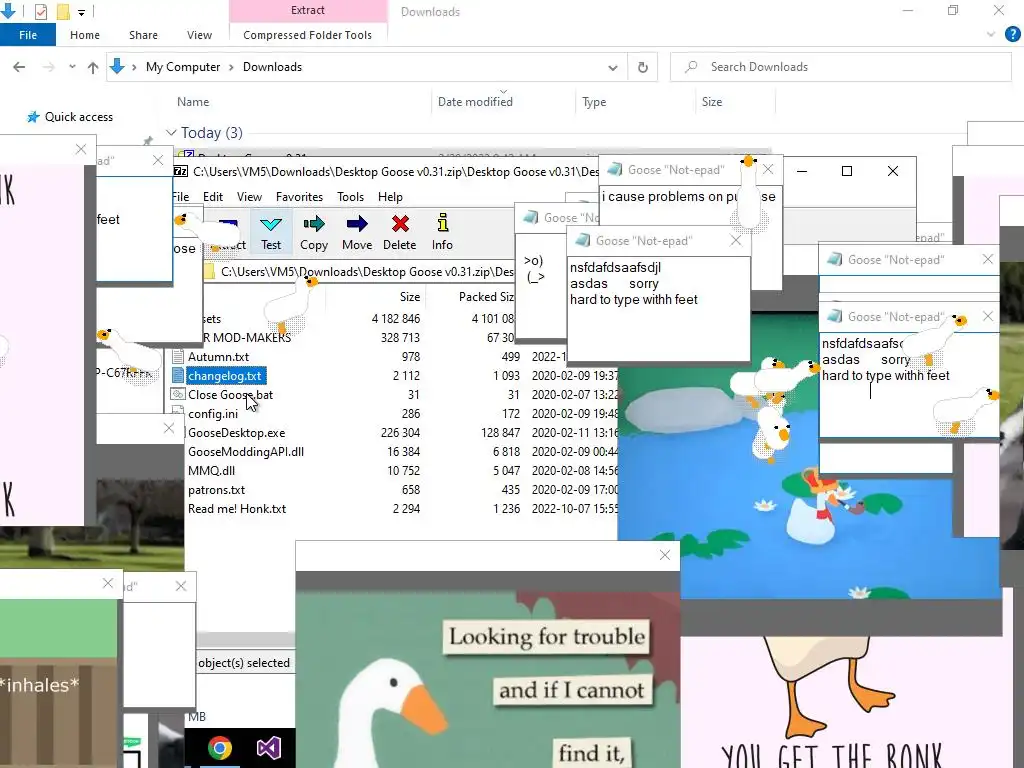Click the Explorer Back arrow

pyautogui.click(x=19, y=67)
